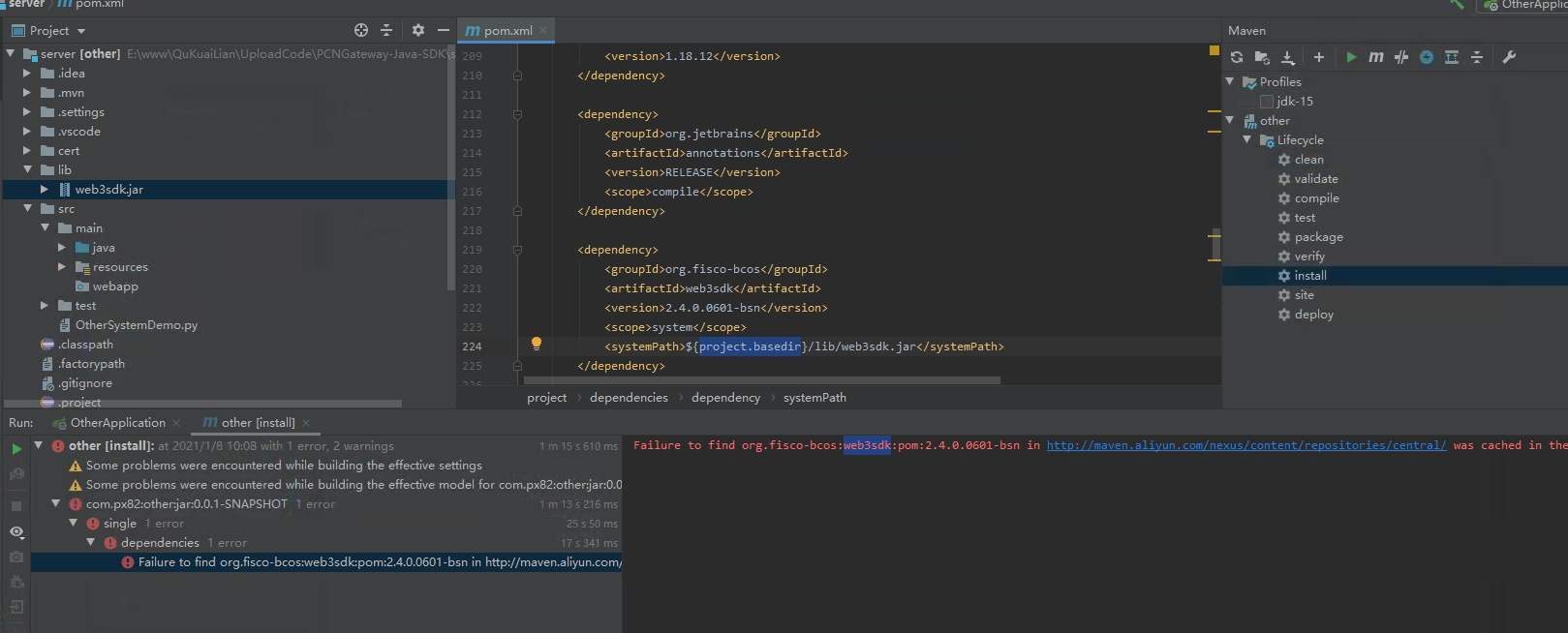Switch to the OtherApplication run tab

tap(117, 423)
